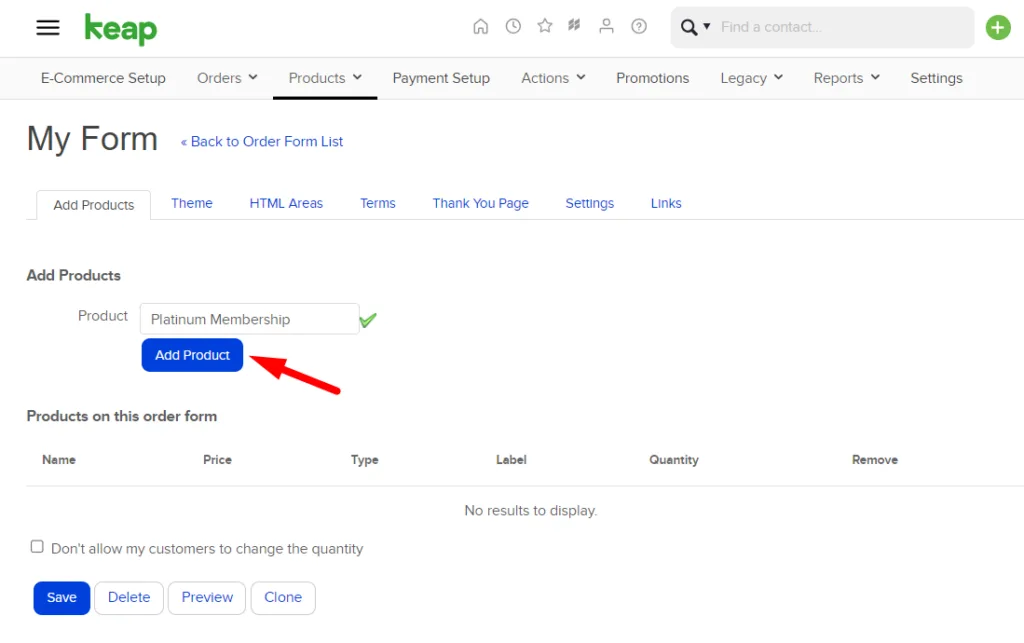
Task: Click the sparkle icon beside the star
Action: (574, 25)
